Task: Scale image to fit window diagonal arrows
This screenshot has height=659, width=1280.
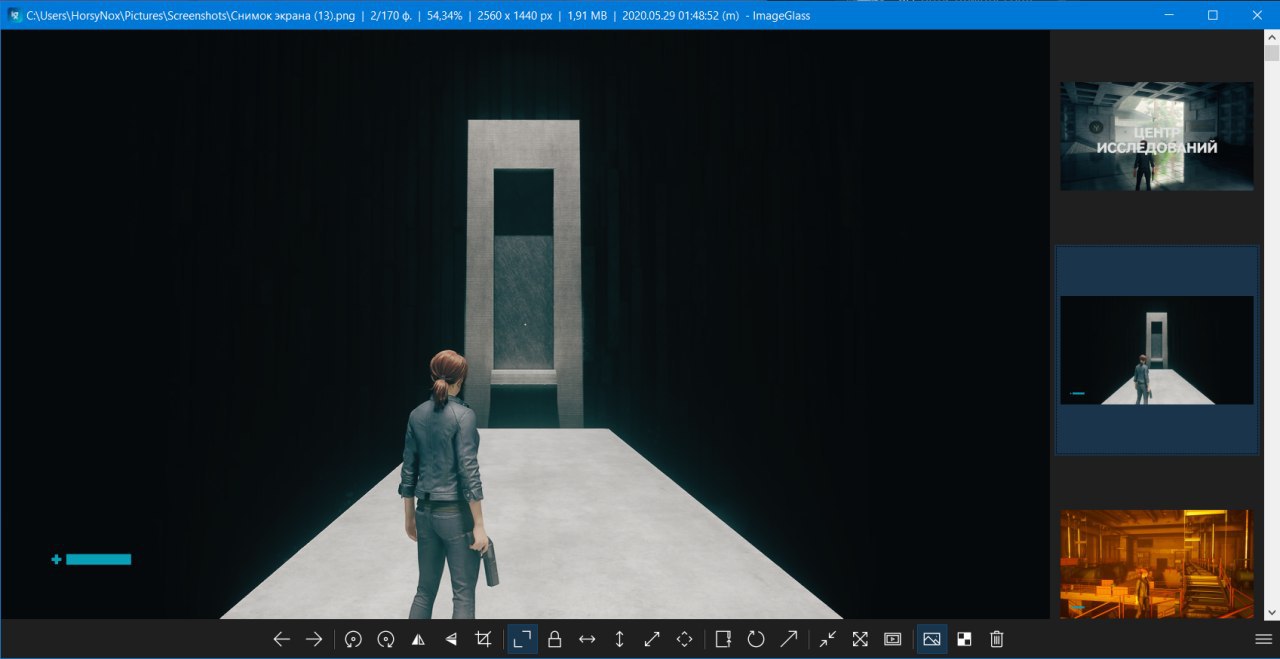Action: (x=652, y=639)
